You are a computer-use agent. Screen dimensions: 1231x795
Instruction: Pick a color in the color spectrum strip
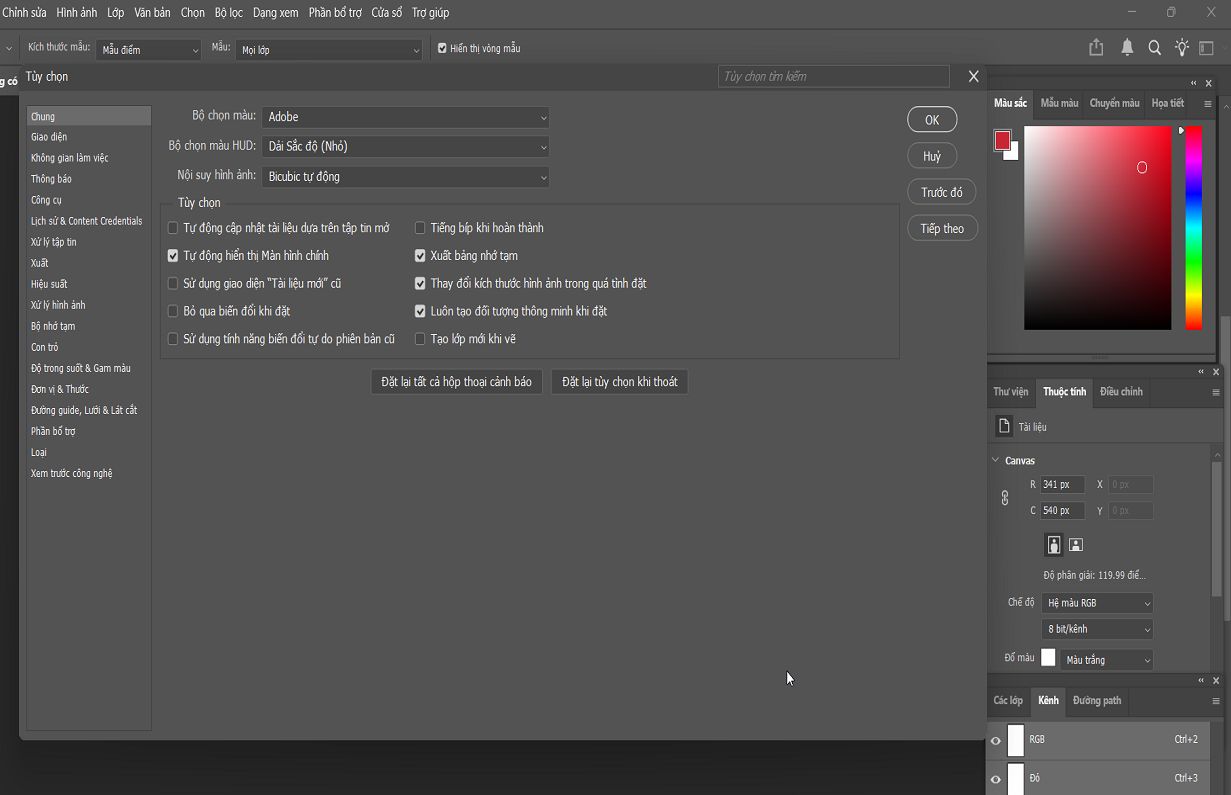point(1192,227)
